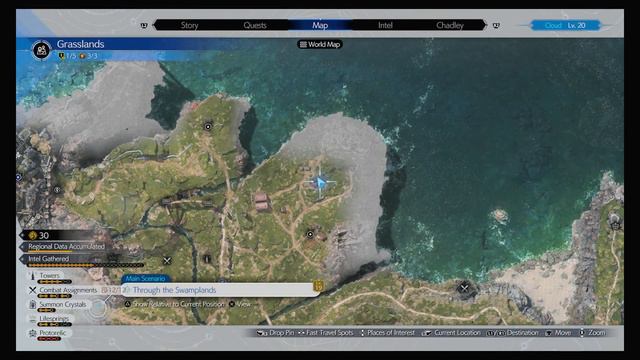Select the Map tab
This screenshot has height=360, width=640.
(320, 25)
